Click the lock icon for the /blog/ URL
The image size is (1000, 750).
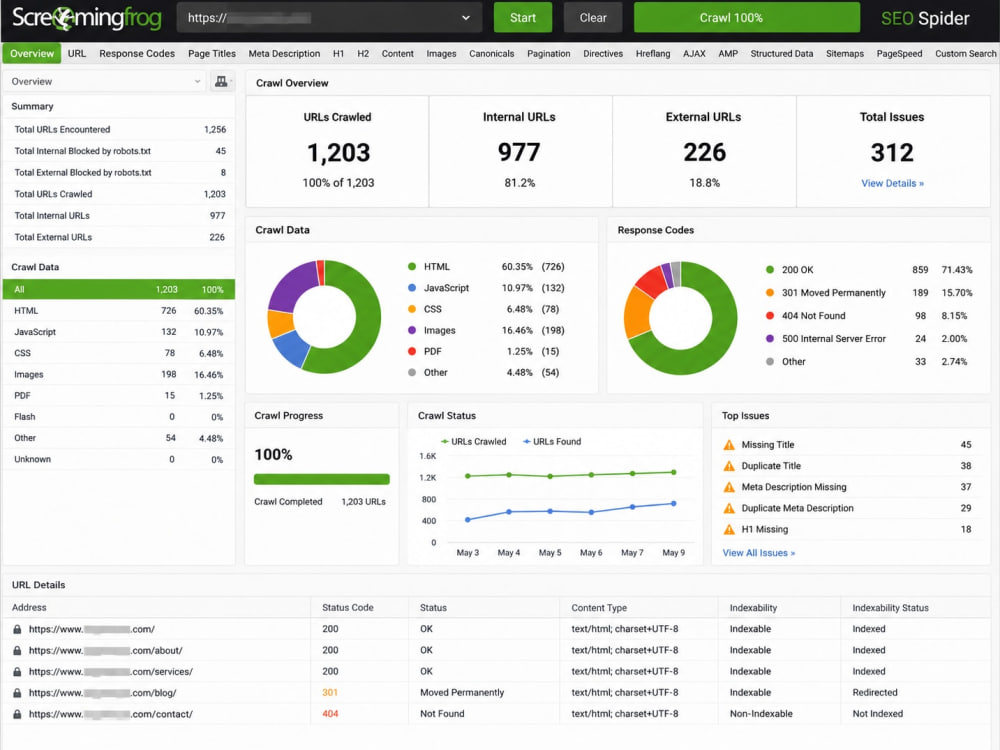coord(17,693)
